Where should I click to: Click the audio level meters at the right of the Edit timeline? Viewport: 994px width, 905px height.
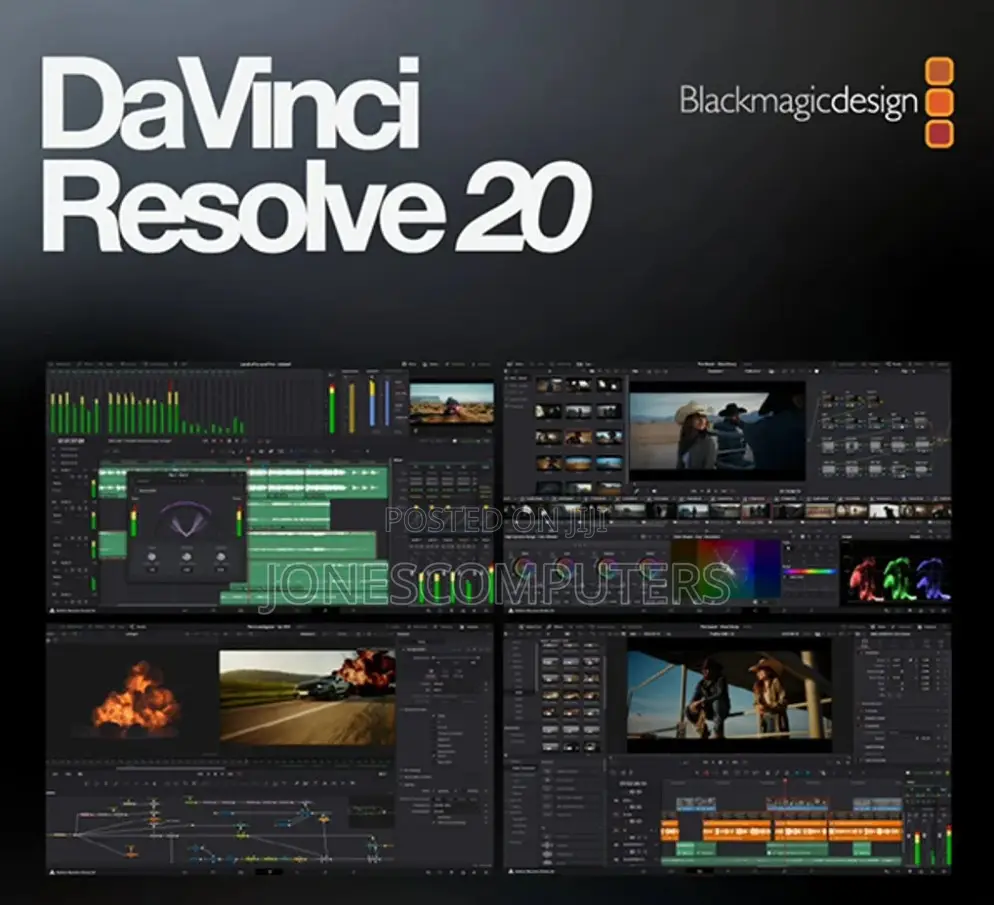pos(932,844)
